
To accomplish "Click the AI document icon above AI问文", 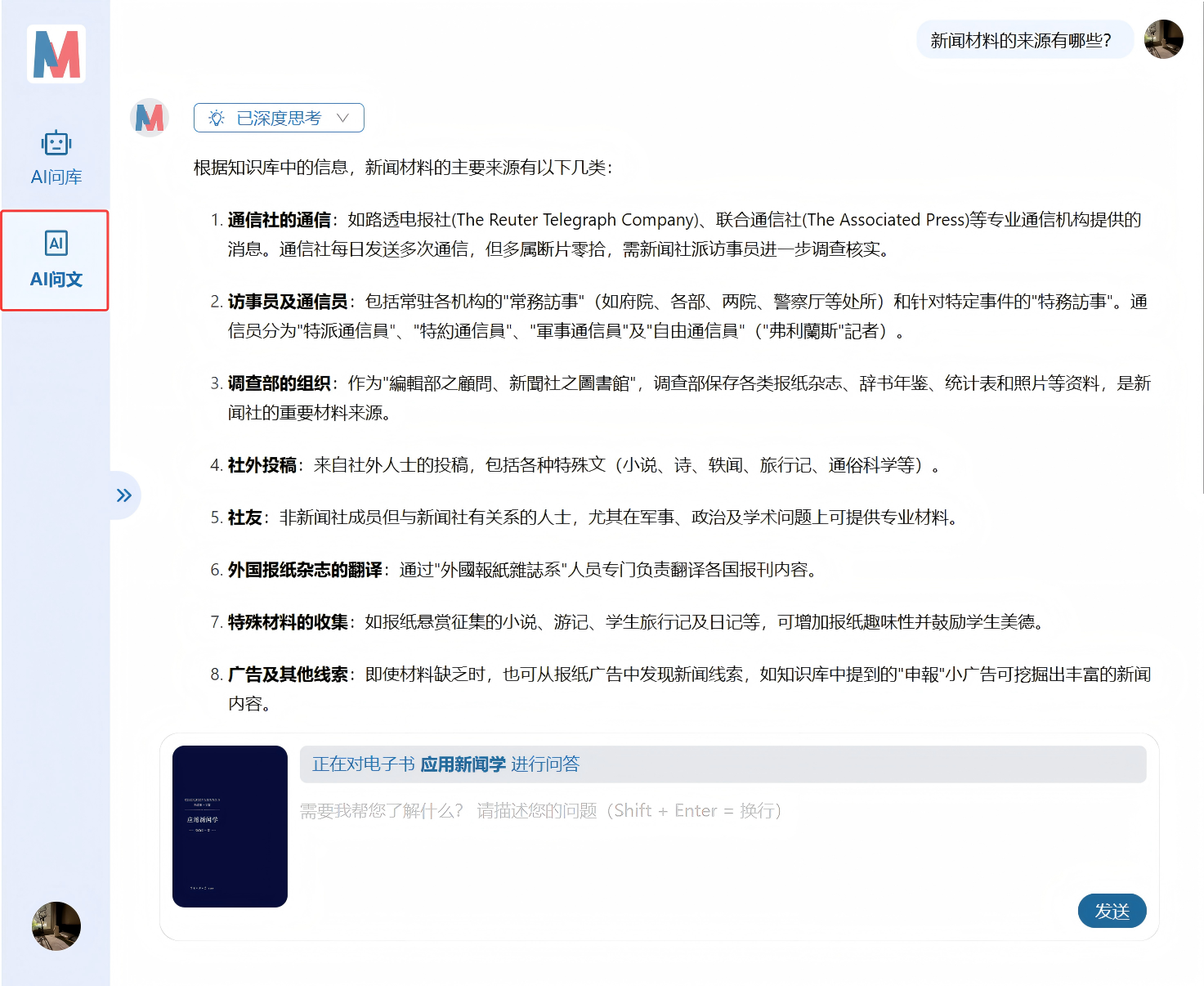I will [56, 243].
